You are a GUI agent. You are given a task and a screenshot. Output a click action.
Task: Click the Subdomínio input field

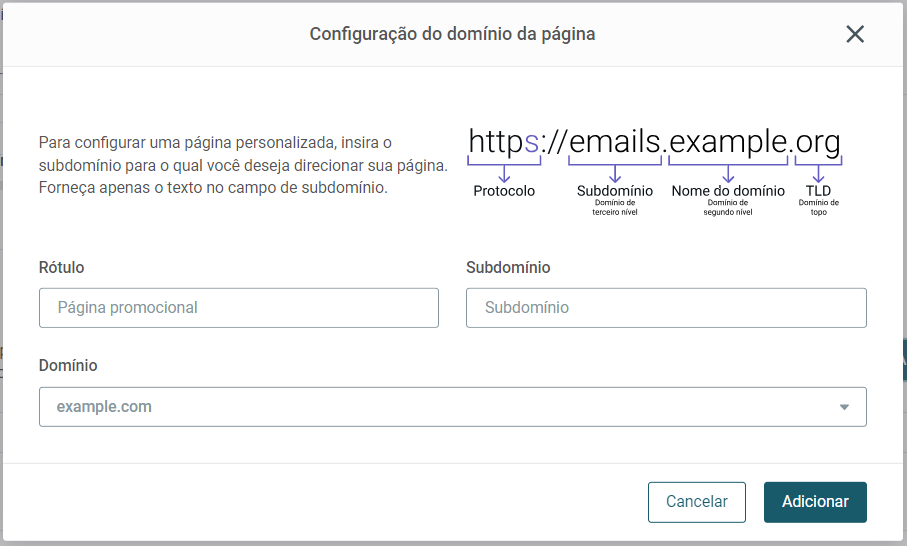click(666, 308)
